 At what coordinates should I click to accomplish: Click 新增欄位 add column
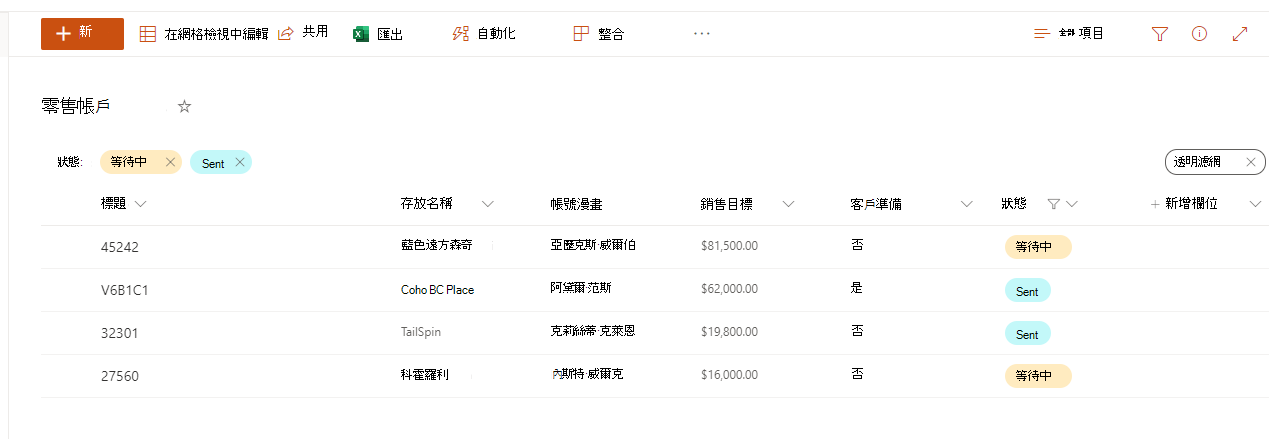coord(1184,204)
